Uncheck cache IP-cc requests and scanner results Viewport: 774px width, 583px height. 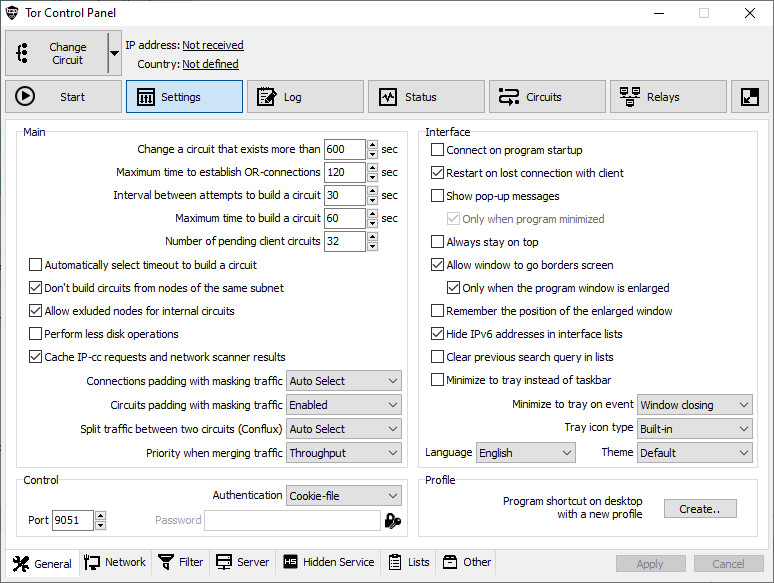pyautogui.click(x=35, y=357)
